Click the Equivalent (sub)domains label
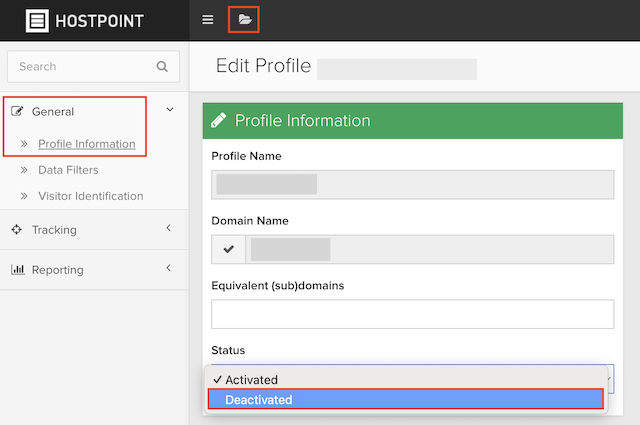Image resolution: width=640 pixels, height=425 pixels. point(278,285)
